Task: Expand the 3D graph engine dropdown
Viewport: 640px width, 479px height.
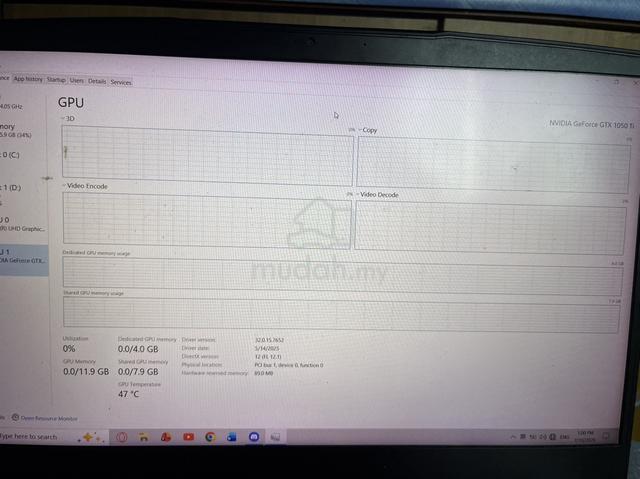Action: tap(64, 118)
